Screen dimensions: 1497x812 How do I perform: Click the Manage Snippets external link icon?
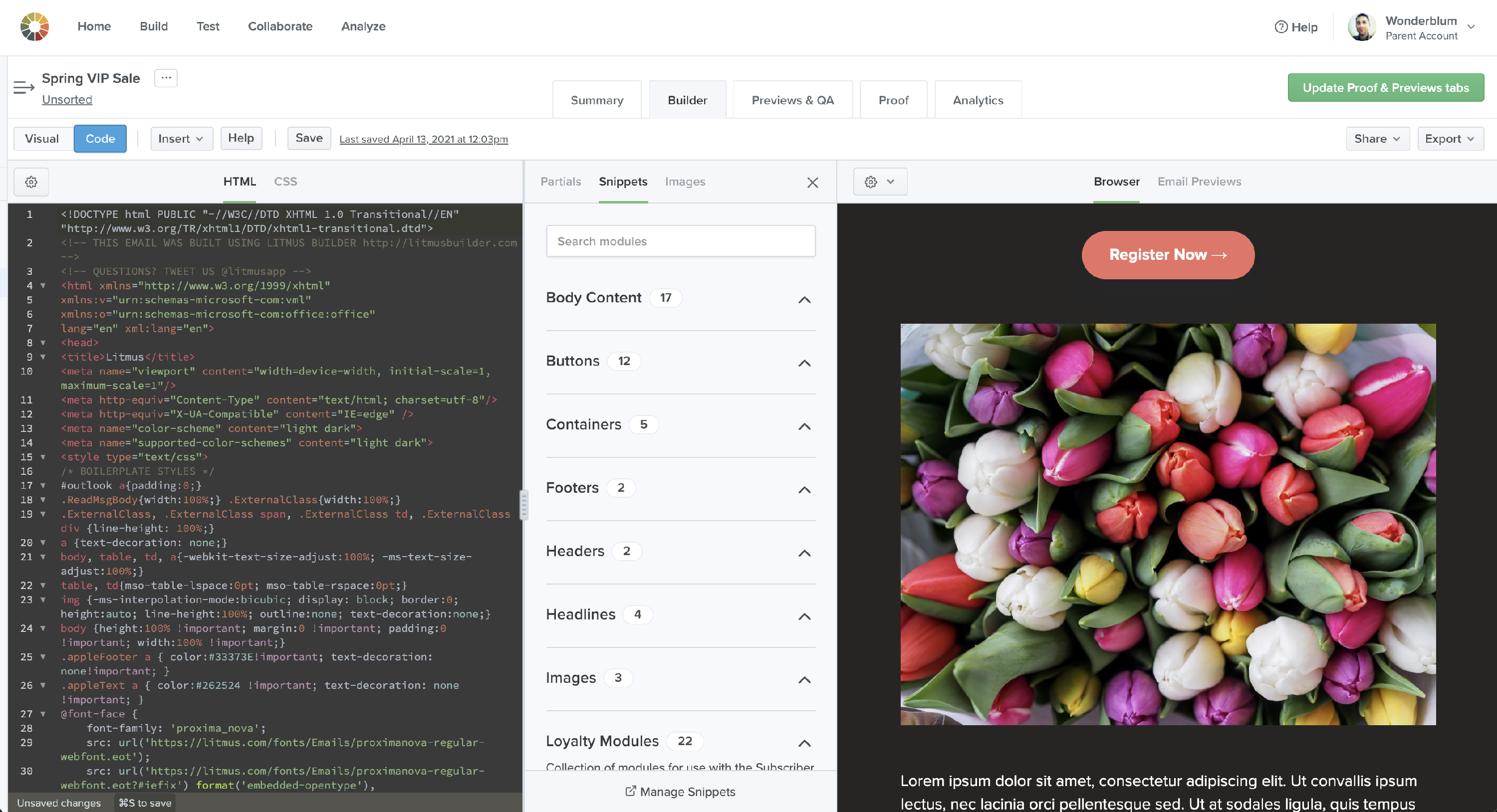click(630, 791)
